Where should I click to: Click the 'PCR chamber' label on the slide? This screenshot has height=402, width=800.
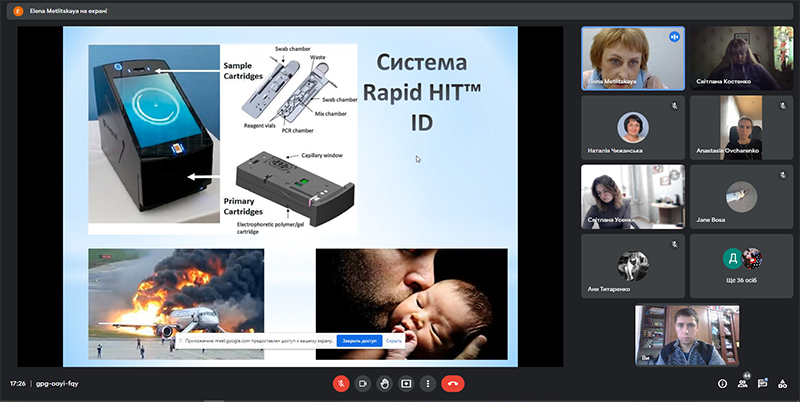point(296,131)
